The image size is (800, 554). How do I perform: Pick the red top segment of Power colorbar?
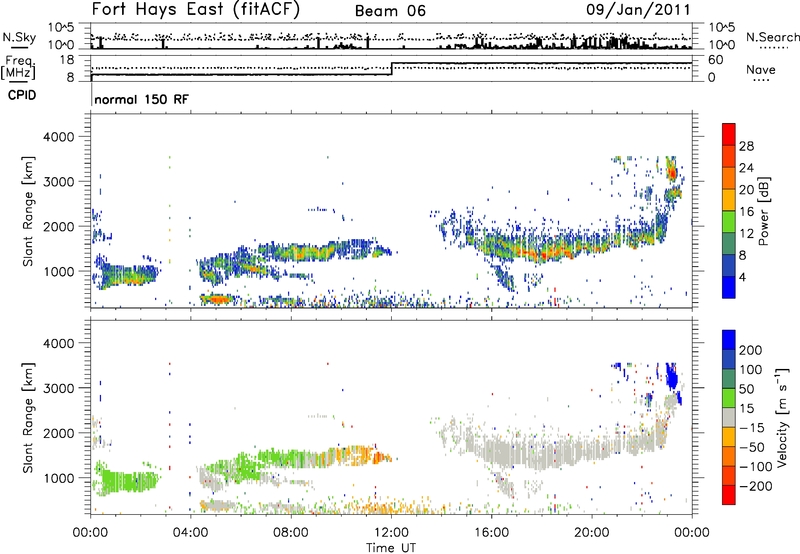[x=729, y=134]
